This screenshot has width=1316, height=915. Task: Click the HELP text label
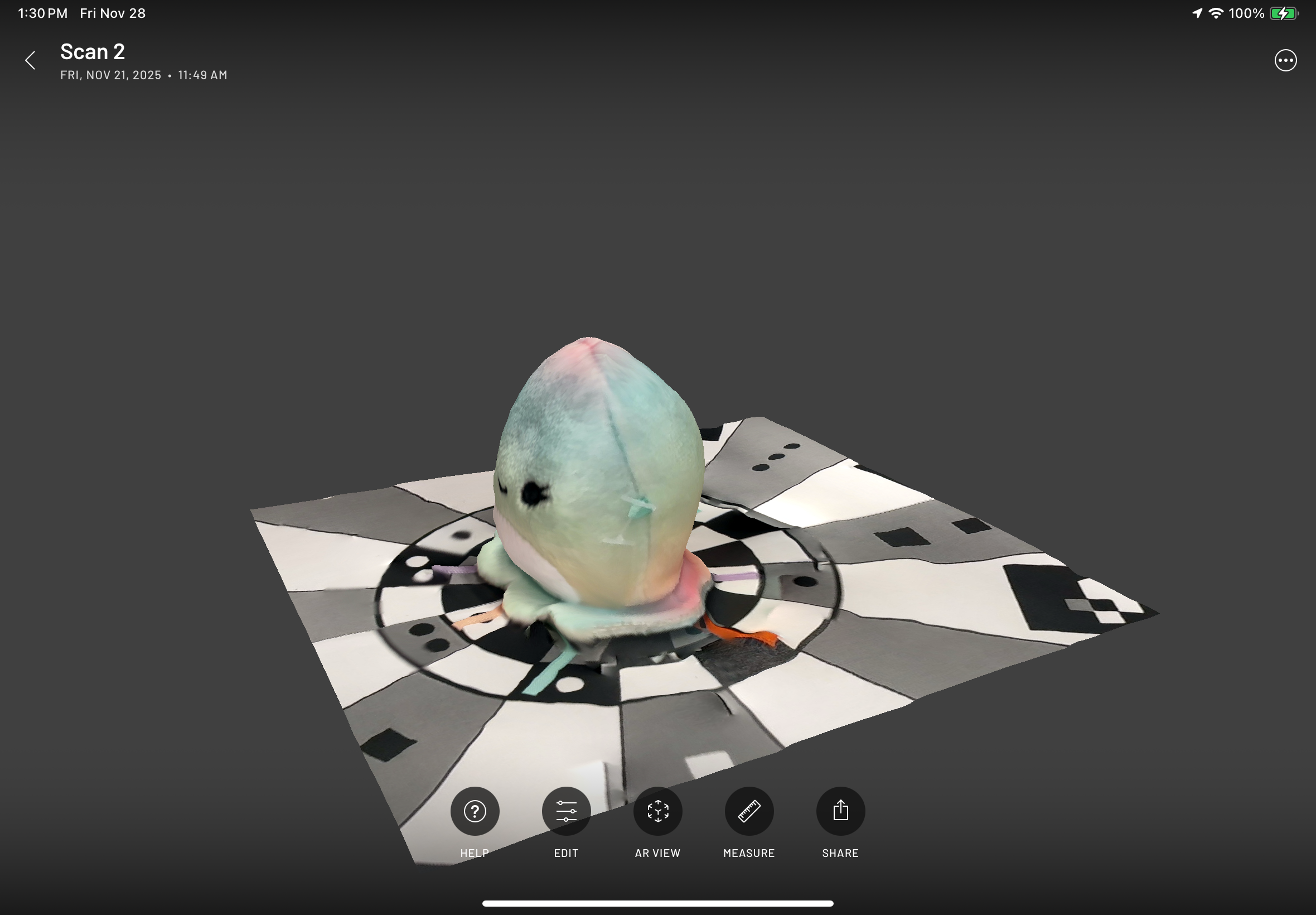[475, 853]
